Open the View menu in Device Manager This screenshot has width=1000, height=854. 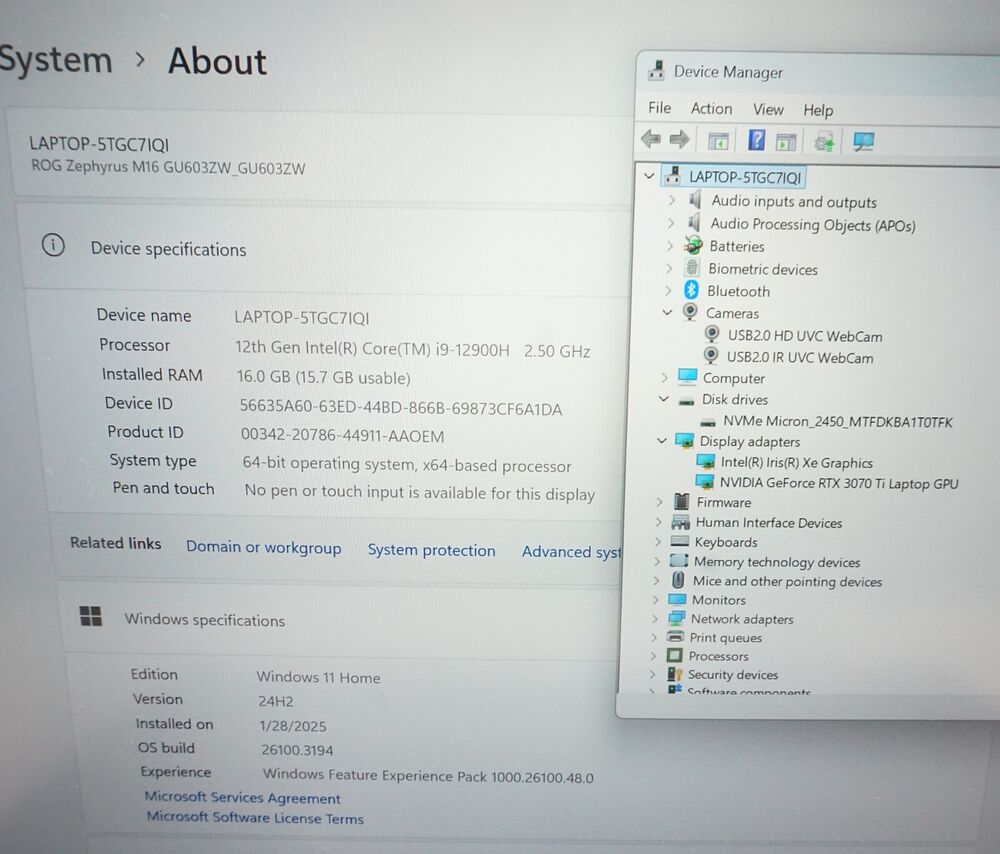[768, 110]
